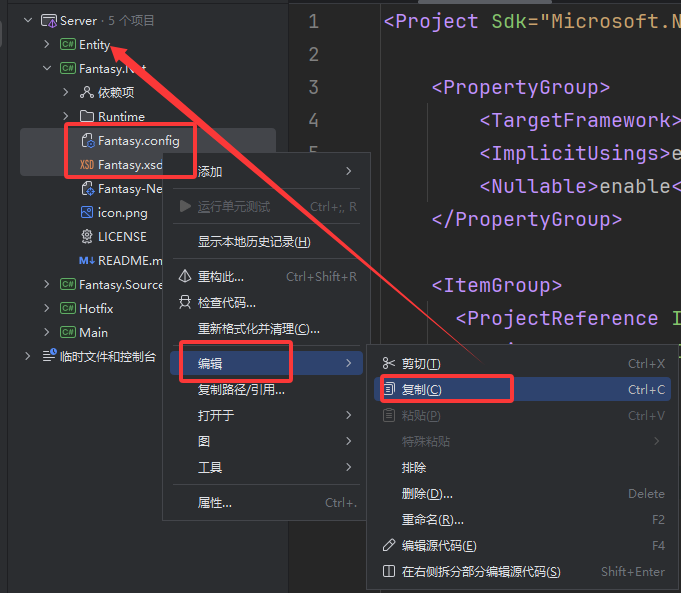Select the Fantasy.config file in tree
This screenshot has width=681, height=593.
click(x=138, y=140)
